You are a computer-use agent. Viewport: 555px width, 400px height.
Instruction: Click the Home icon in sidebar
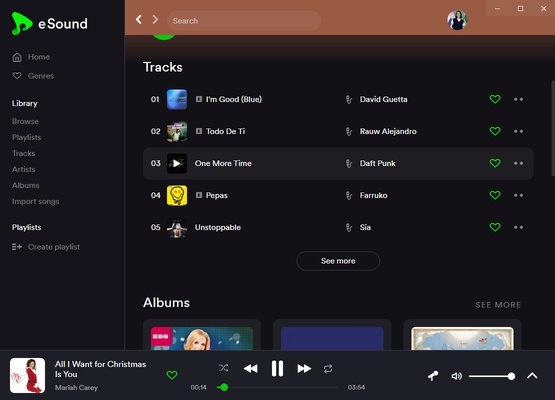point(17,57)
